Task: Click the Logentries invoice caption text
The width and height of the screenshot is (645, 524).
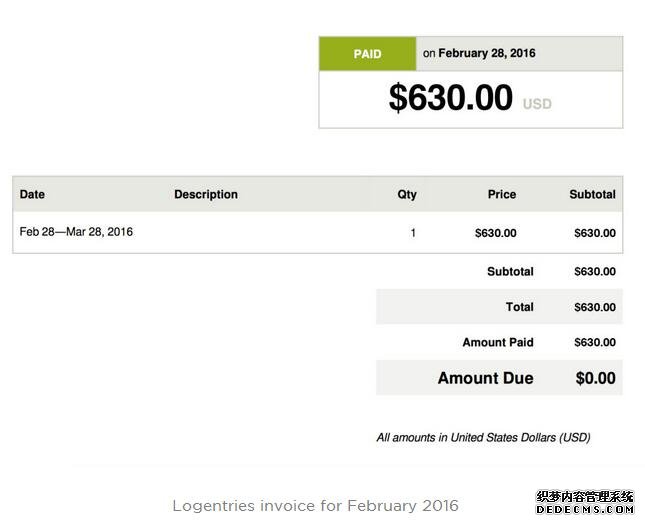Action: [316, 505]
